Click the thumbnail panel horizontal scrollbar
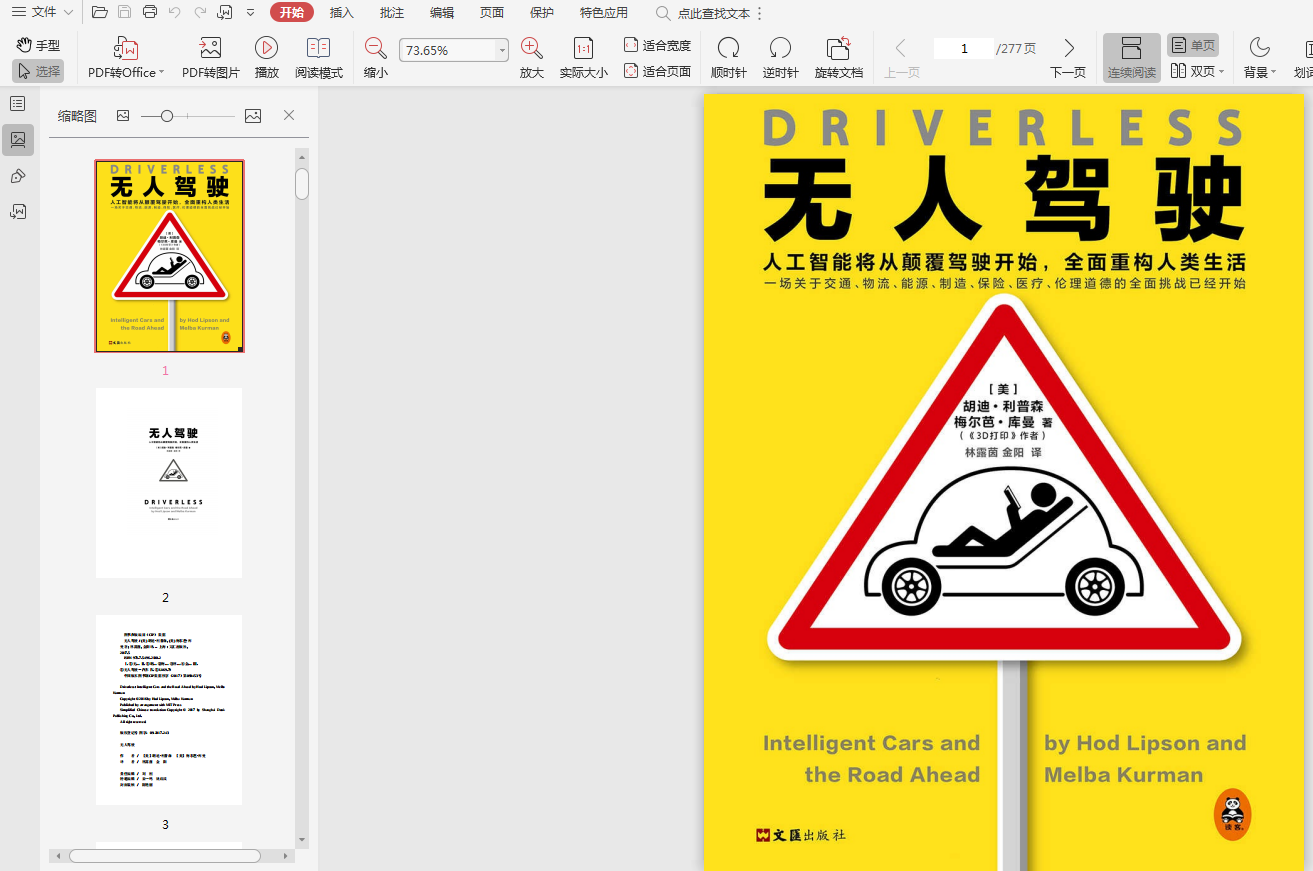 pyautogui.click(x=165, y=856)
